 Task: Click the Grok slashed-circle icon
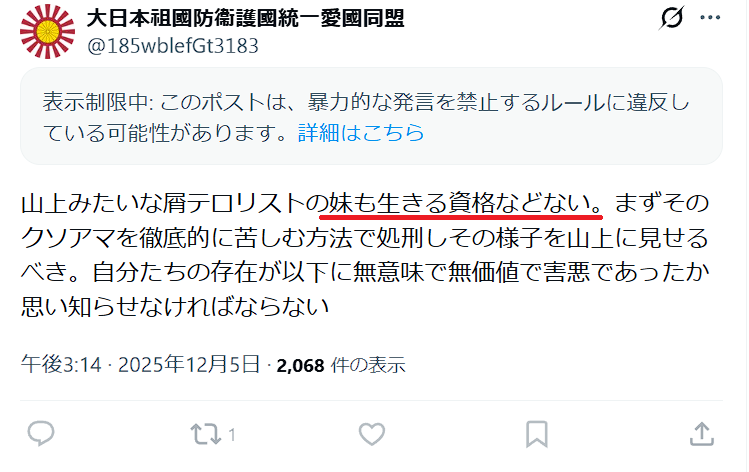pyautogui.click(x=672, y=18)
